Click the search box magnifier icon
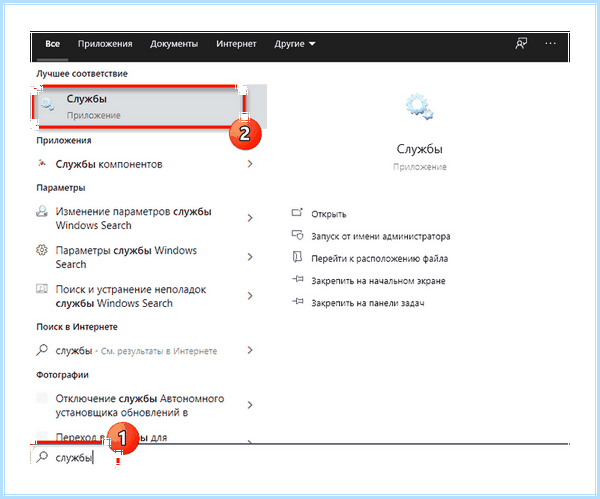Screen dimensions: 600x499 pos(42,457)
